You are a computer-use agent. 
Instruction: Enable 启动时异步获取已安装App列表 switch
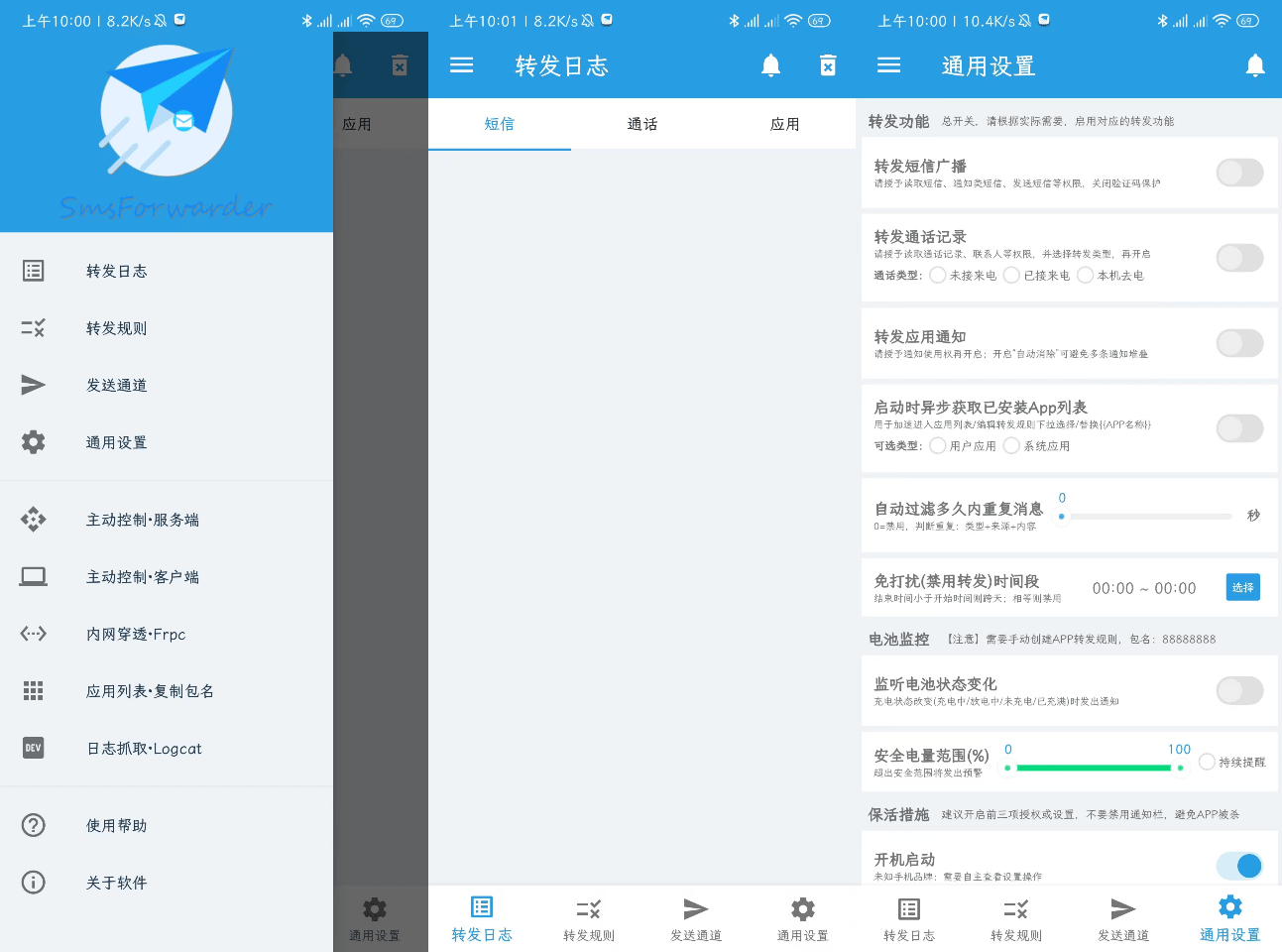click(x=1239, y=428)
